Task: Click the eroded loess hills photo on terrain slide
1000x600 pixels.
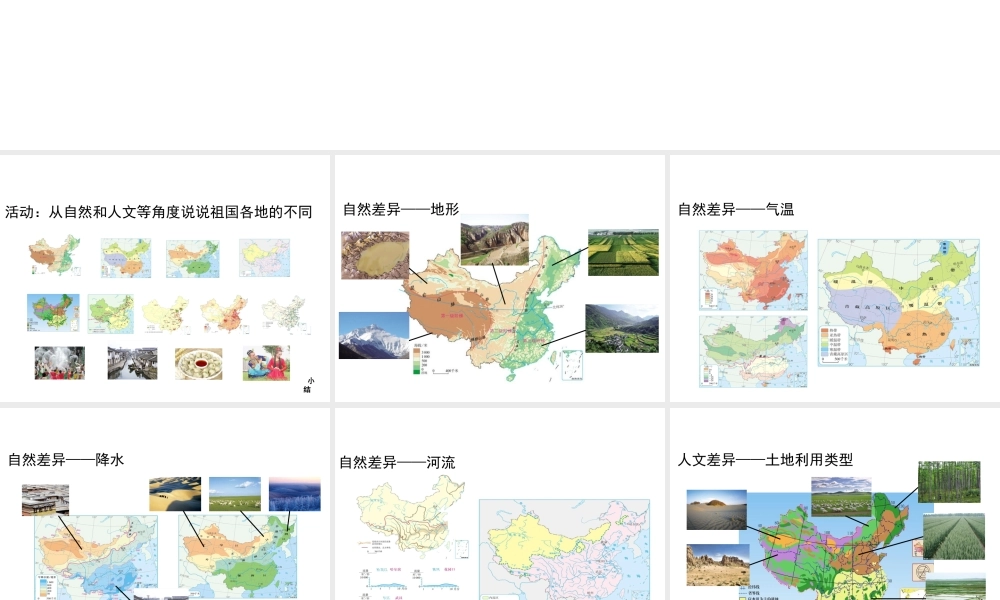Action: coord(495,239)
